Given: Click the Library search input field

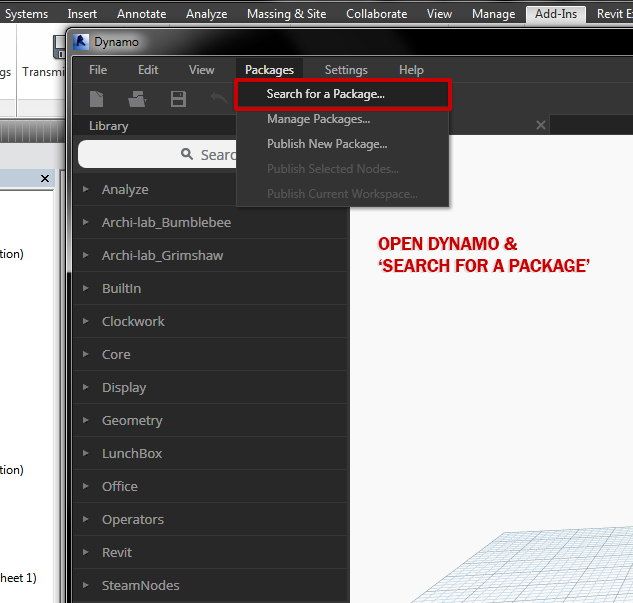Looking at the screenshot, I should [x=157, y=154].
